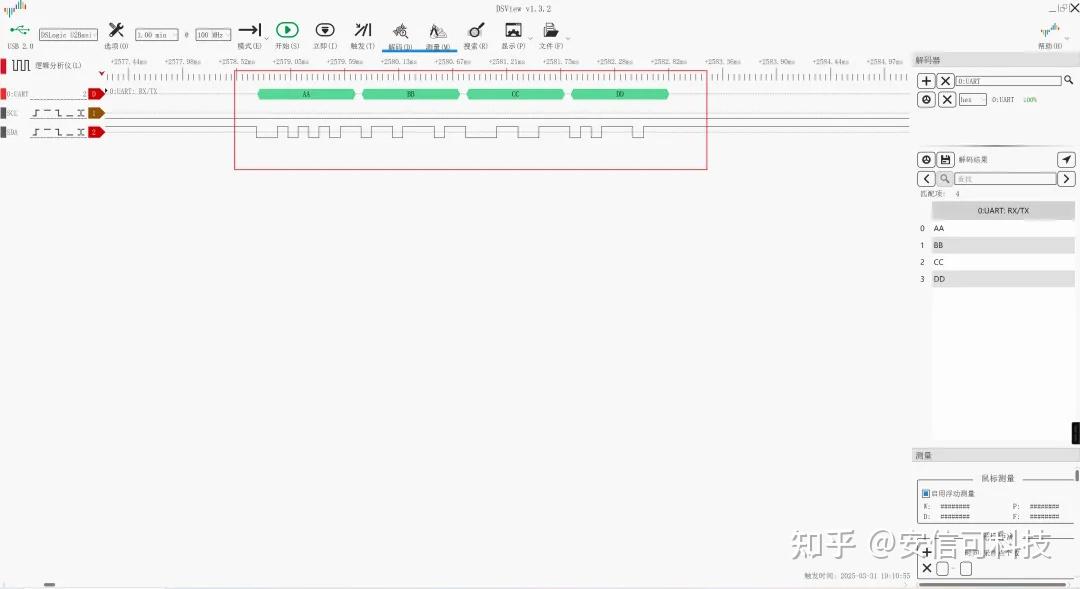Remove all decoders with top X button

[x=946, y=81]
